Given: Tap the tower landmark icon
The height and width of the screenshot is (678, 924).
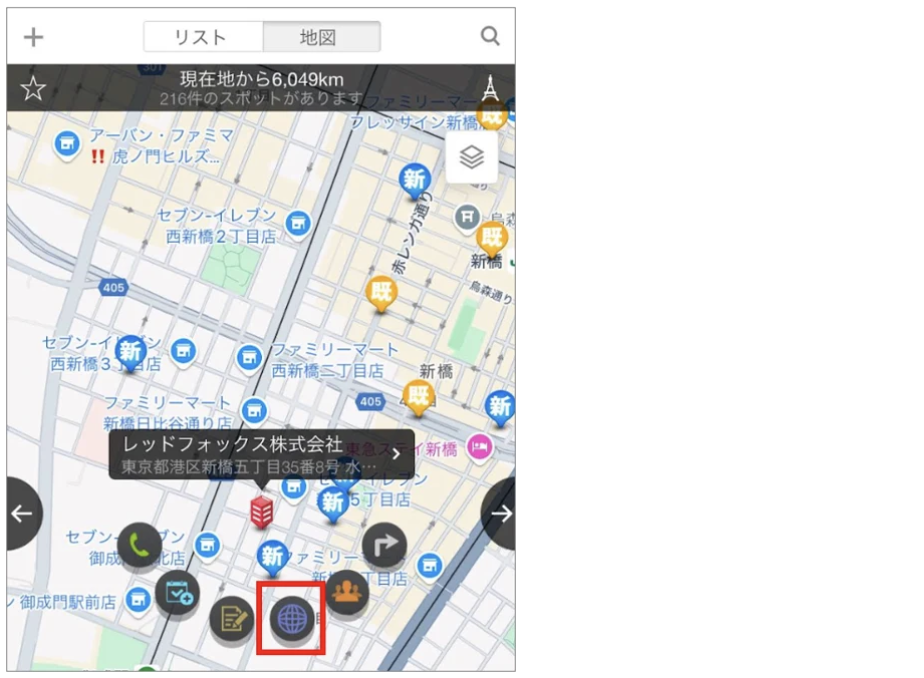Looking at the screenshot, I should click(x=490, y=88).
